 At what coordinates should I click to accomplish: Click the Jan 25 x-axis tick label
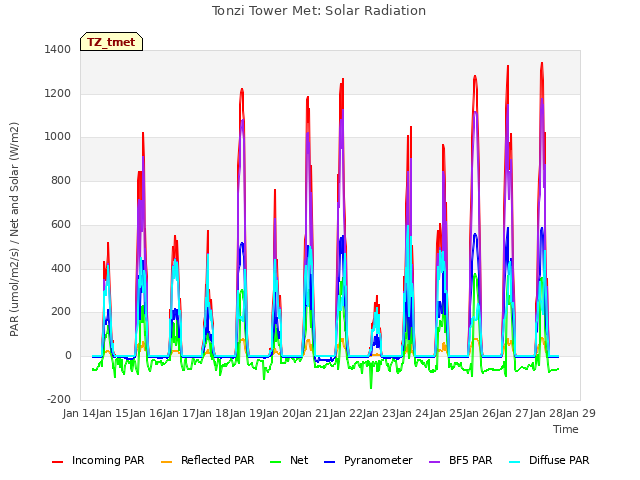tap(446, 413)
